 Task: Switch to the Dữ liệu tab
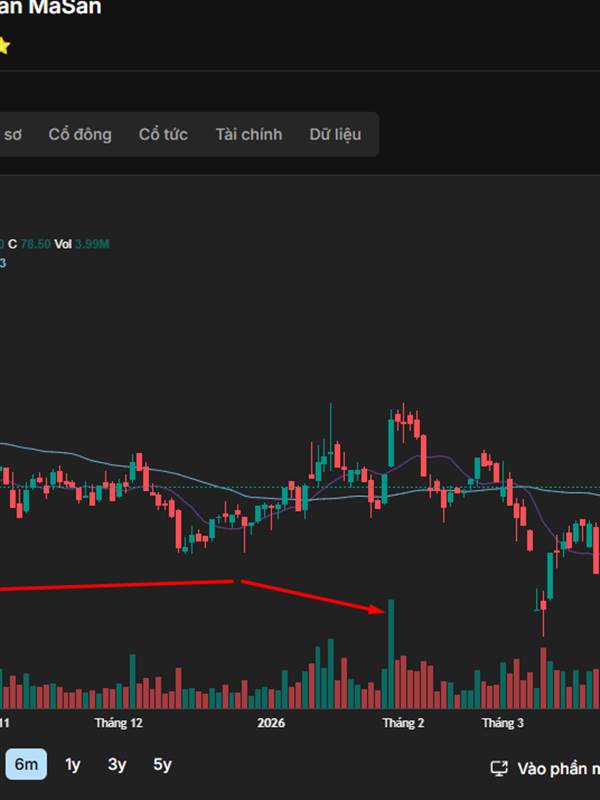pos(335,134)
